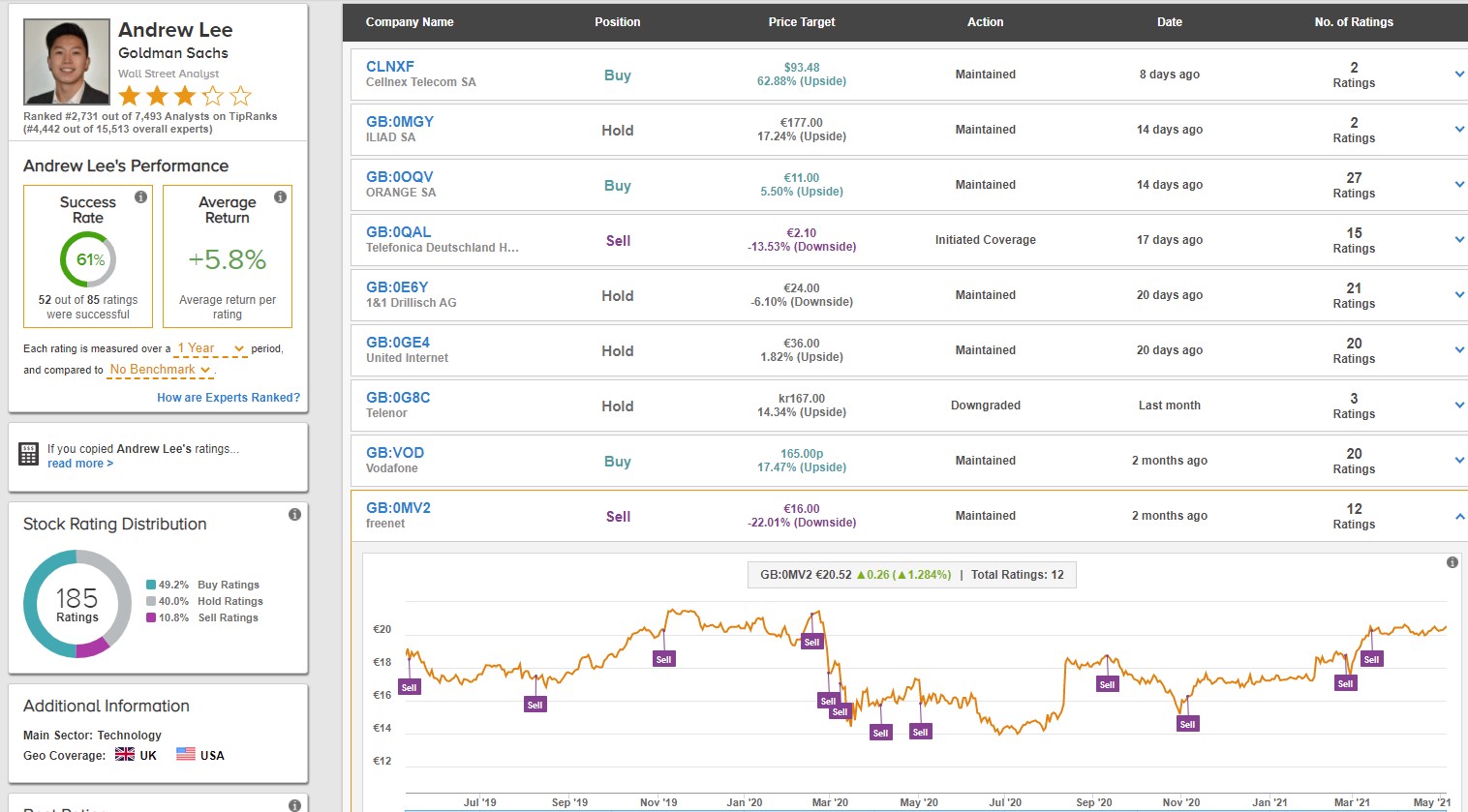
Task: Click the Sell position for freenet
Action: (x=618, y=517)
